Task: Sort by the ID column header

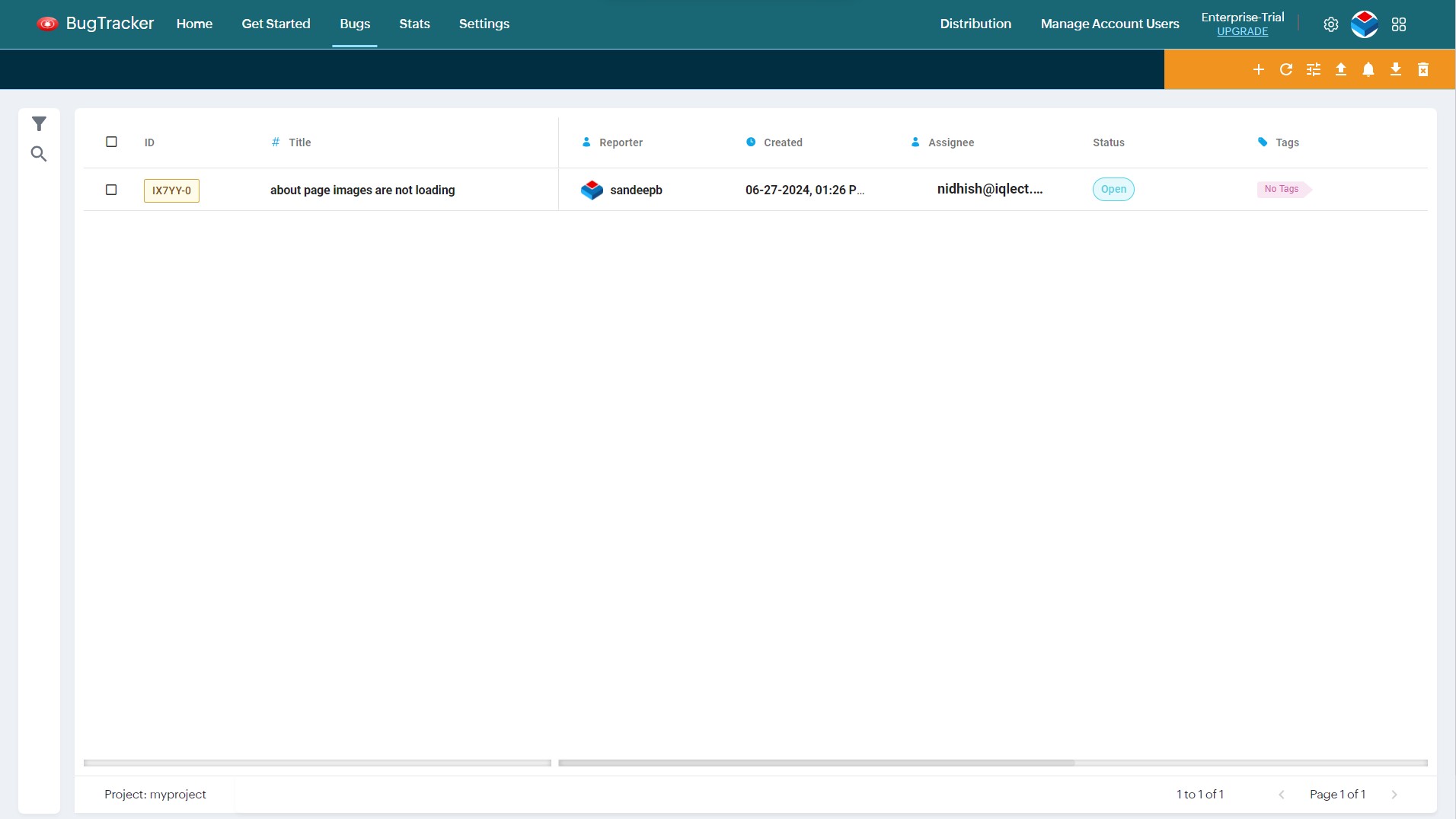Action: click(149, 142)
